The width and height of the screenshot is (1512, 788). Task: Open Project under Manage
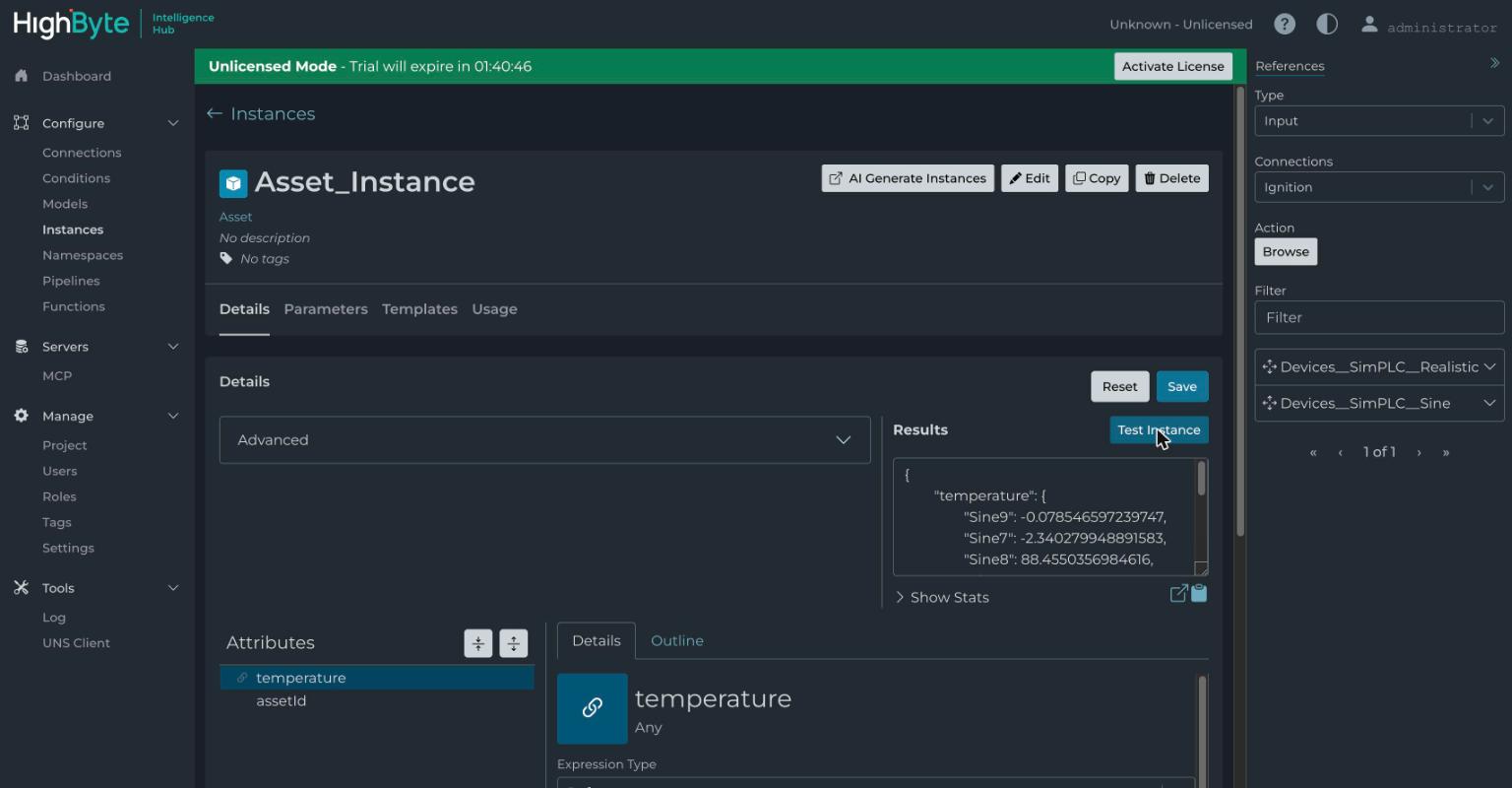[x=65, y=445]
